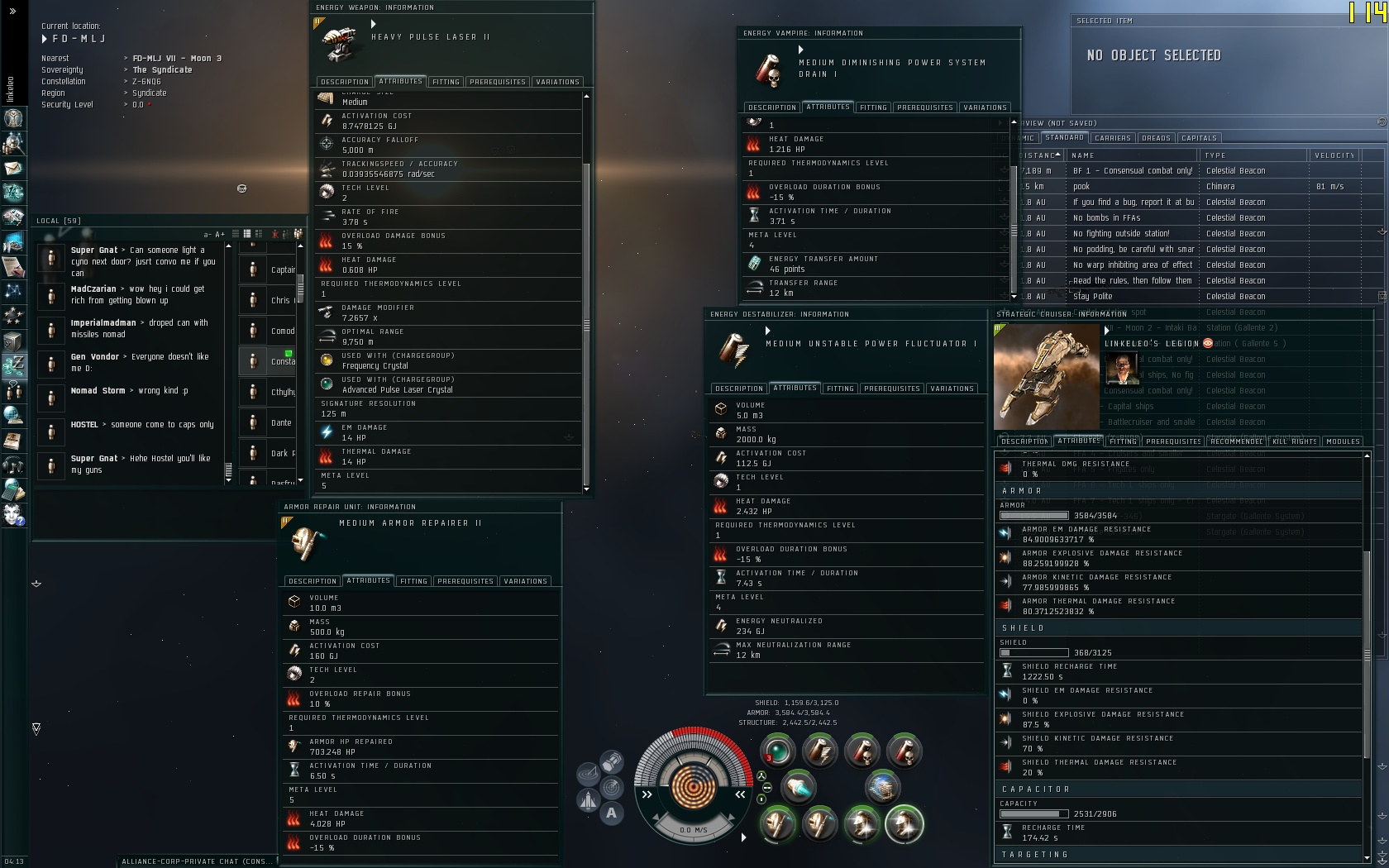Toggle the detailed member list view in Local chat
The width and height of the screenshot is (1389, 868).
258,234
